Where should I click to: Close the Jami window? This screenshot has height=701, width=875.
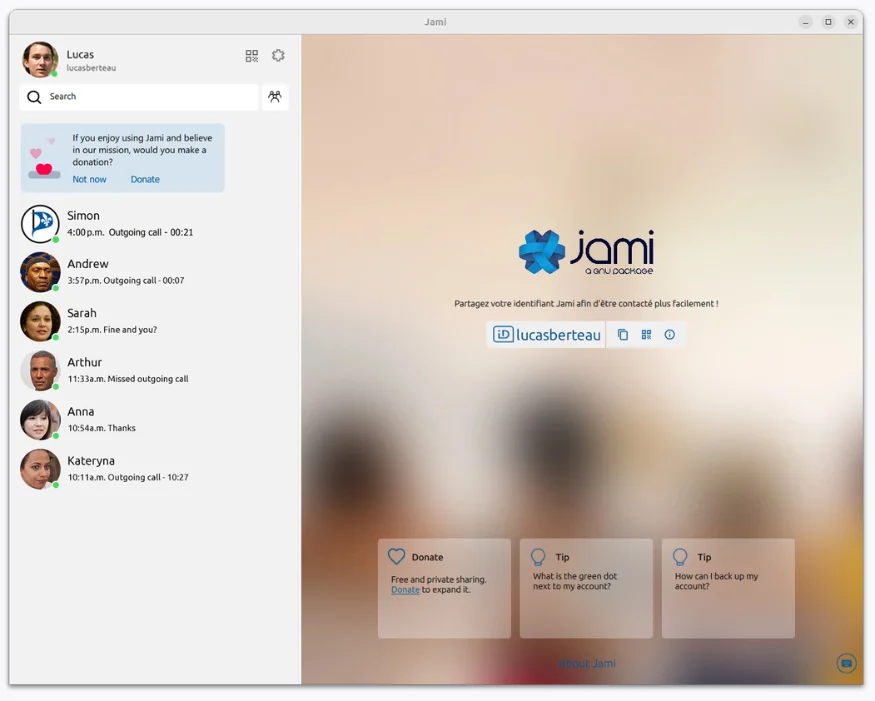click(850, 22)
